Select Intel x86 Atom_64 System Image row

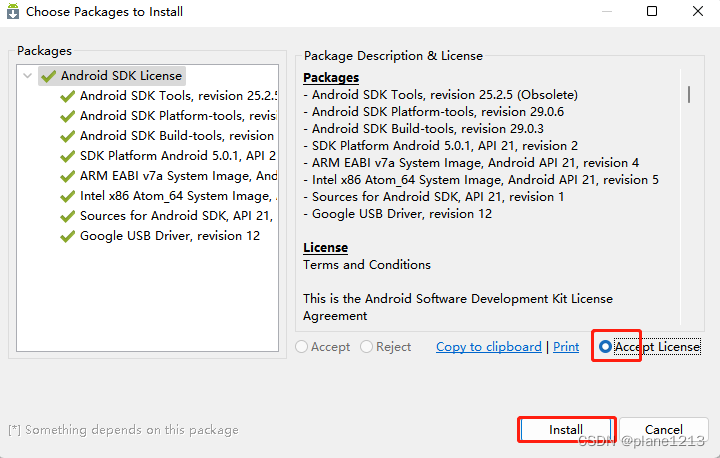coord(168,196)
